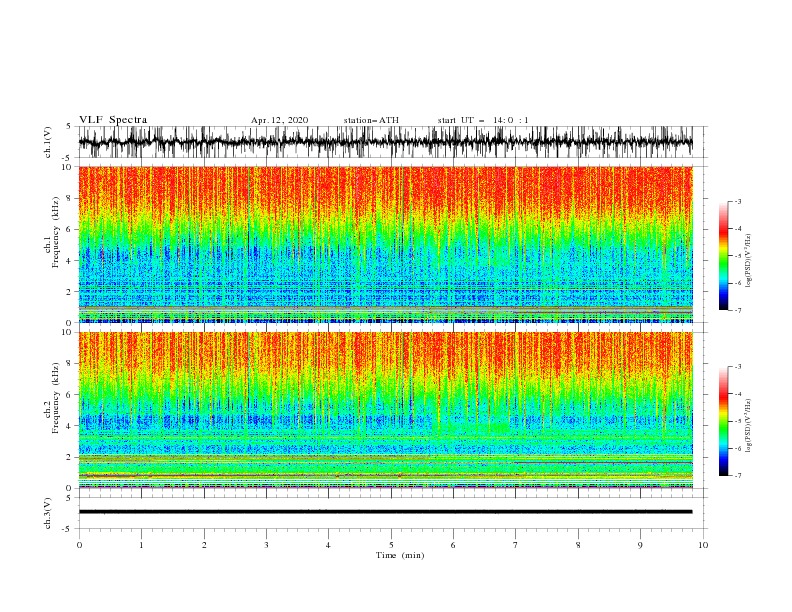Image resolution: width=792 pixels, height=612 pixels.
Task: Click the "2" kHz tick of ch.2 spectrogram
Action: 70,457
